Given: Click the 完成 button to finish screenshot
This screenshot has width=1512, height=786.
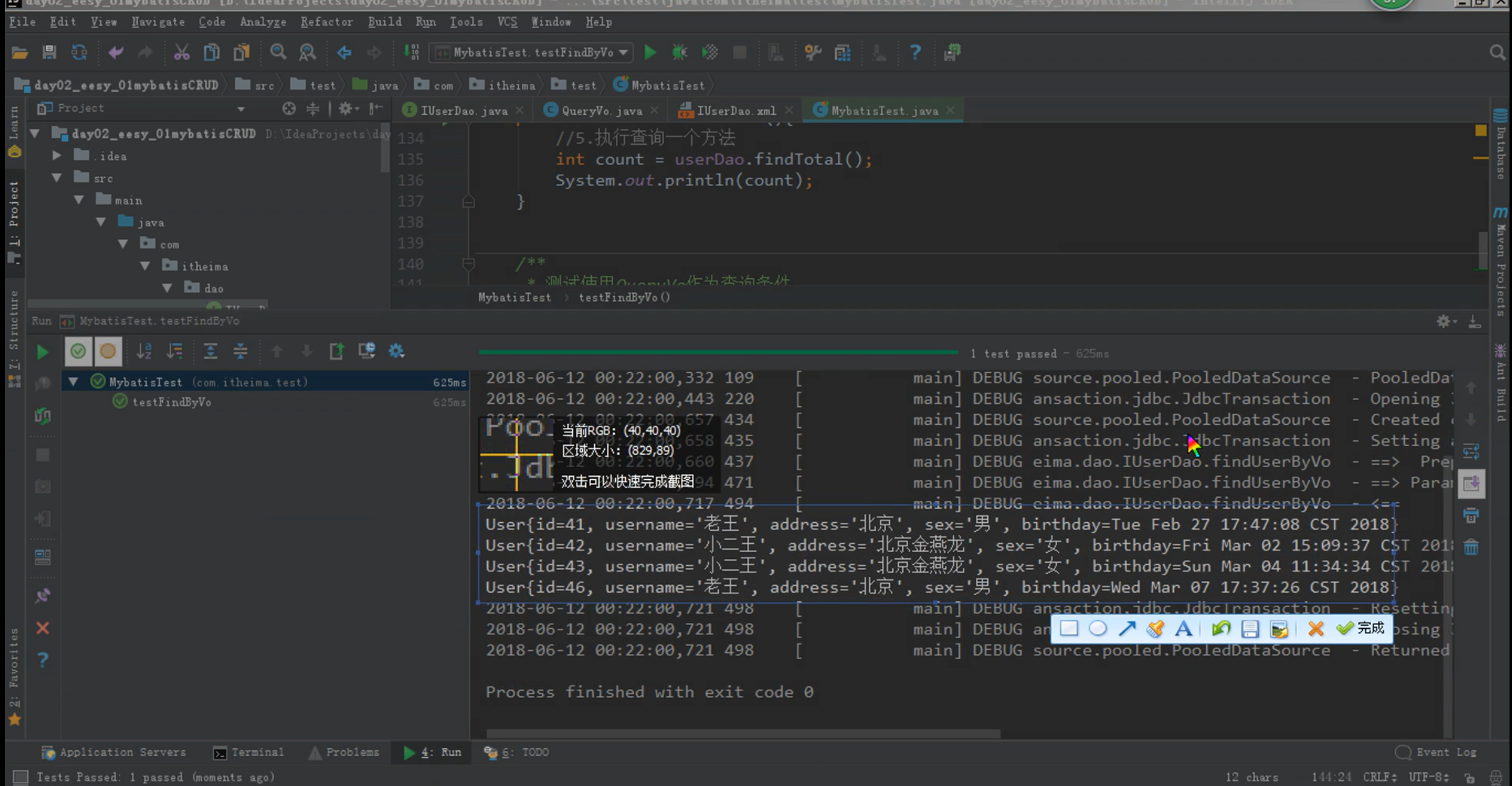Looking at the screenshot, I should [1362, 628].
